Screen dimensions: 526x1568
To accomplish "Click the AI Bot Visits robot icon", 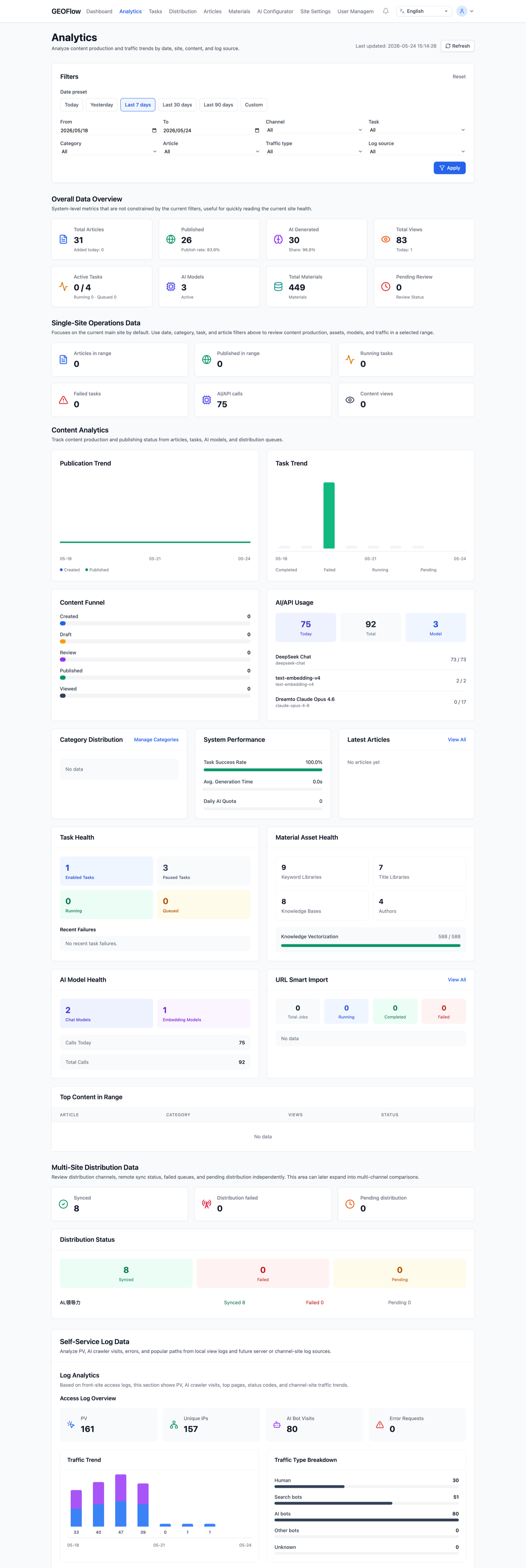I will (277, 1424).
